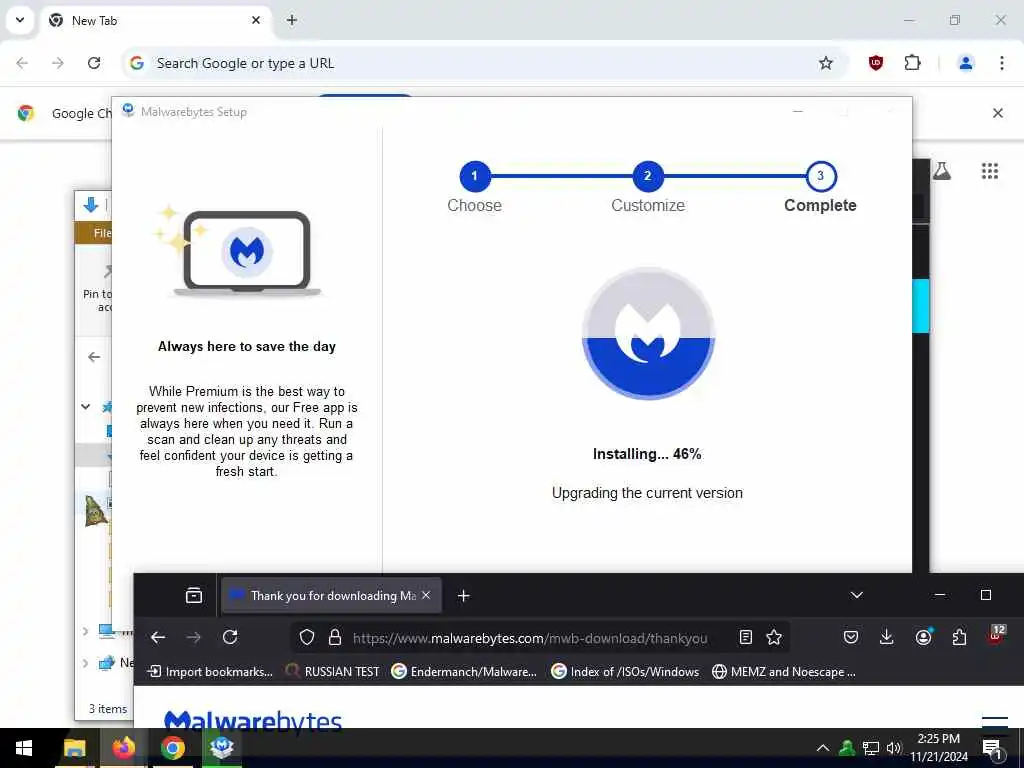Click step 1 Choose in Malwarebytes Setup
This screenshot has height=768, width=1024.
coord(475,176)
